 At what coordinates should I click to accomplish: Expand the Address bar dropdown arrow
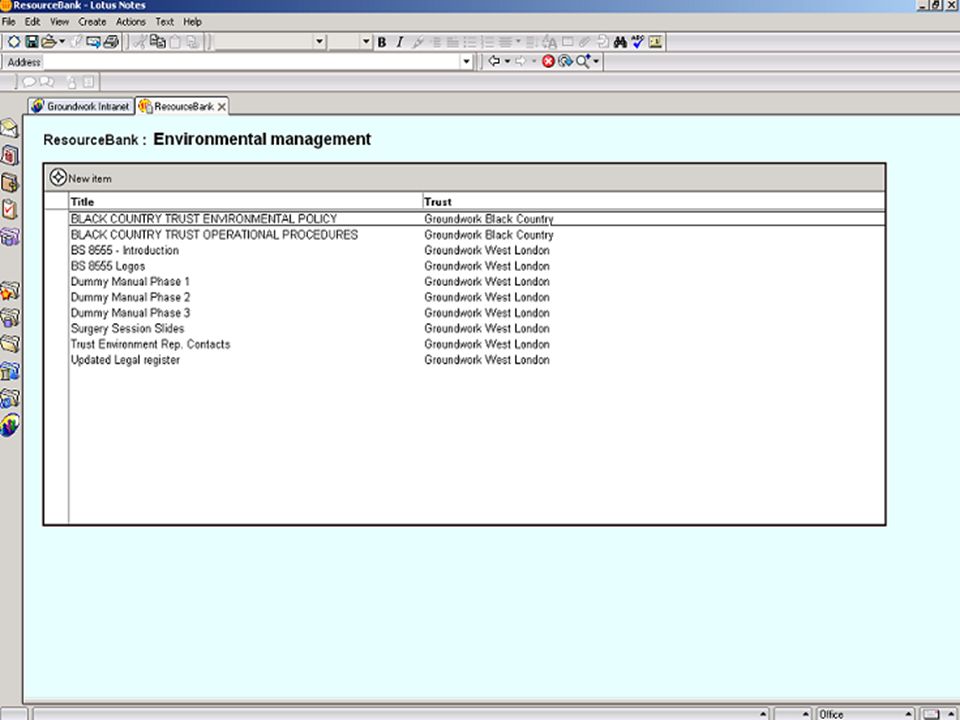(467, 62)
